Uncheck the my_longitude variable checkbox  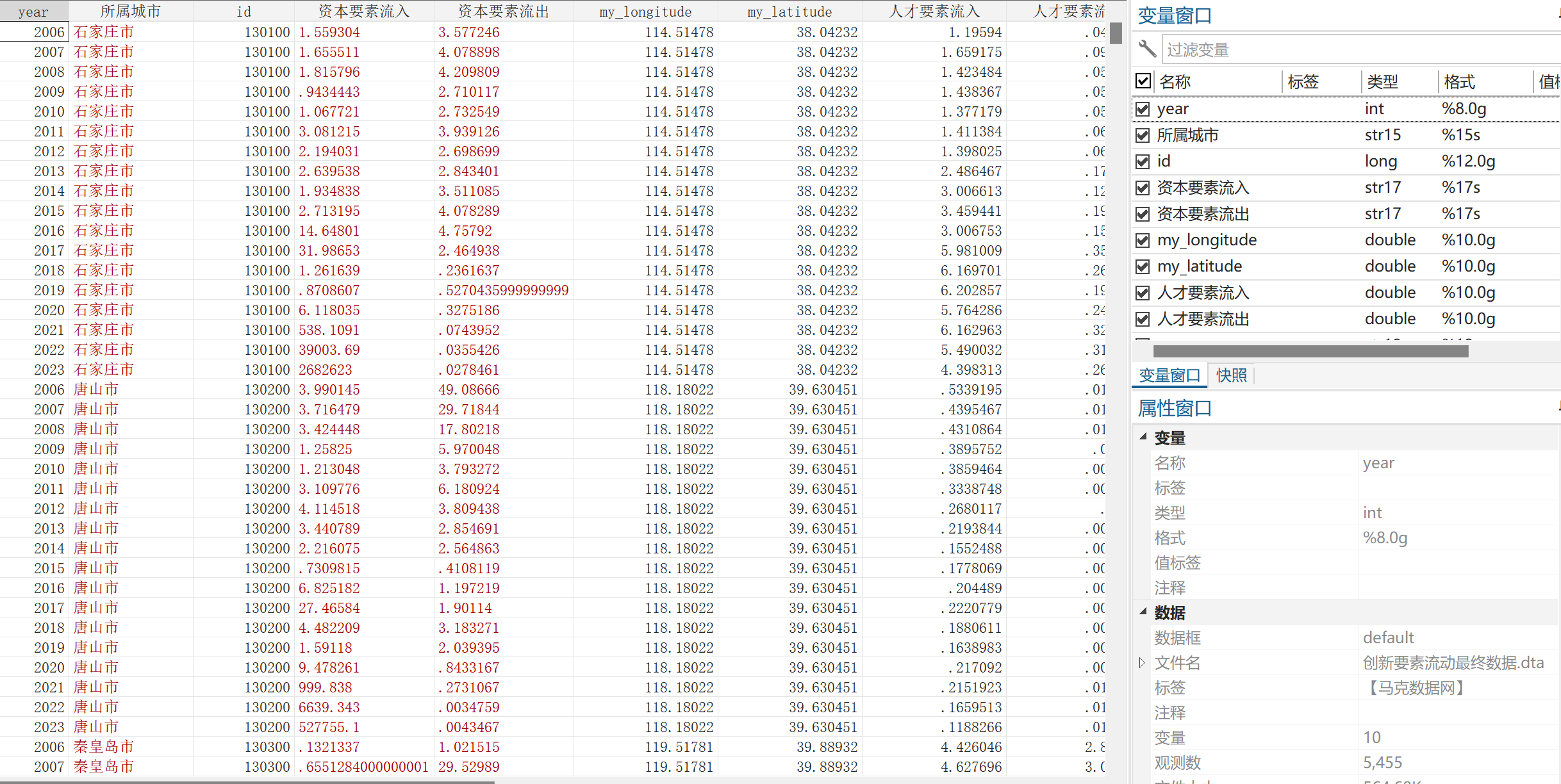[x=1143, y=240]
